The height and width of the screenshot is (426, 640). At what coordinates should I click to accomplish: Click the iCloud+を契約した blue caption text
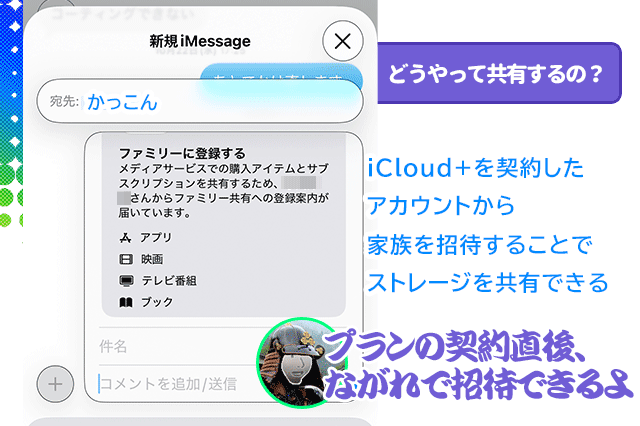click(476, 168)
